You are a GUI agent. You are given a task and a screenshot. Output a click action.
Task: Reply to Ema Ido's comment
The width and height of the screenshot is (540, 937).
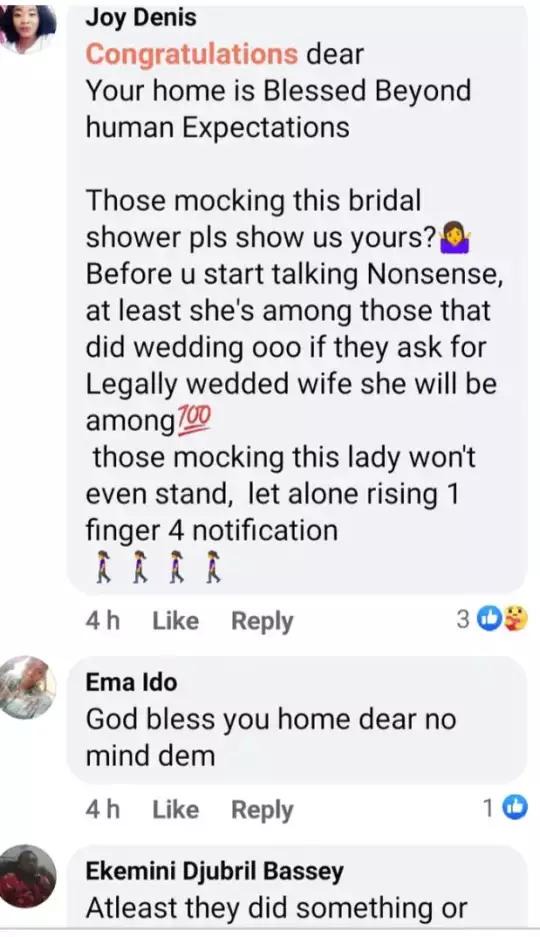pos(262,810)
